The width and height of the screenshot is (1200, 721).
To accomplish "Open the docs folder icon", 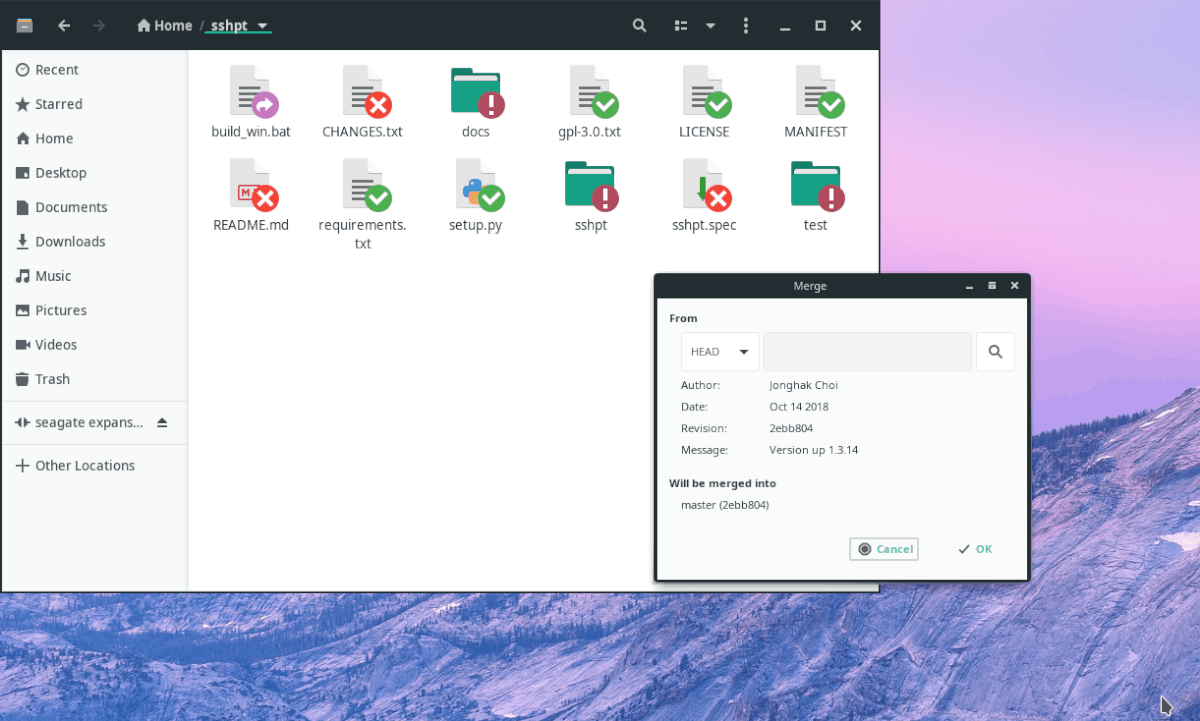I will click(x=476, y=91).
